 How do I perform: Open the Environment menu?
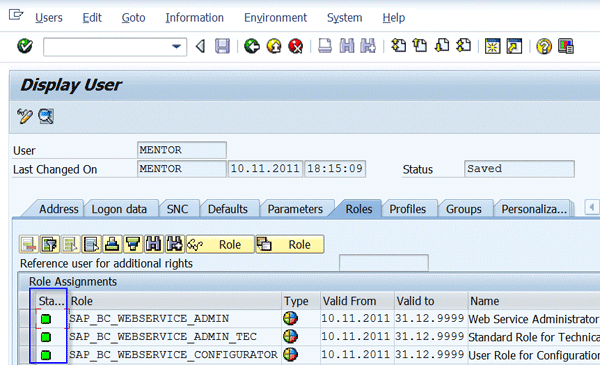click(x=276, y=18)
